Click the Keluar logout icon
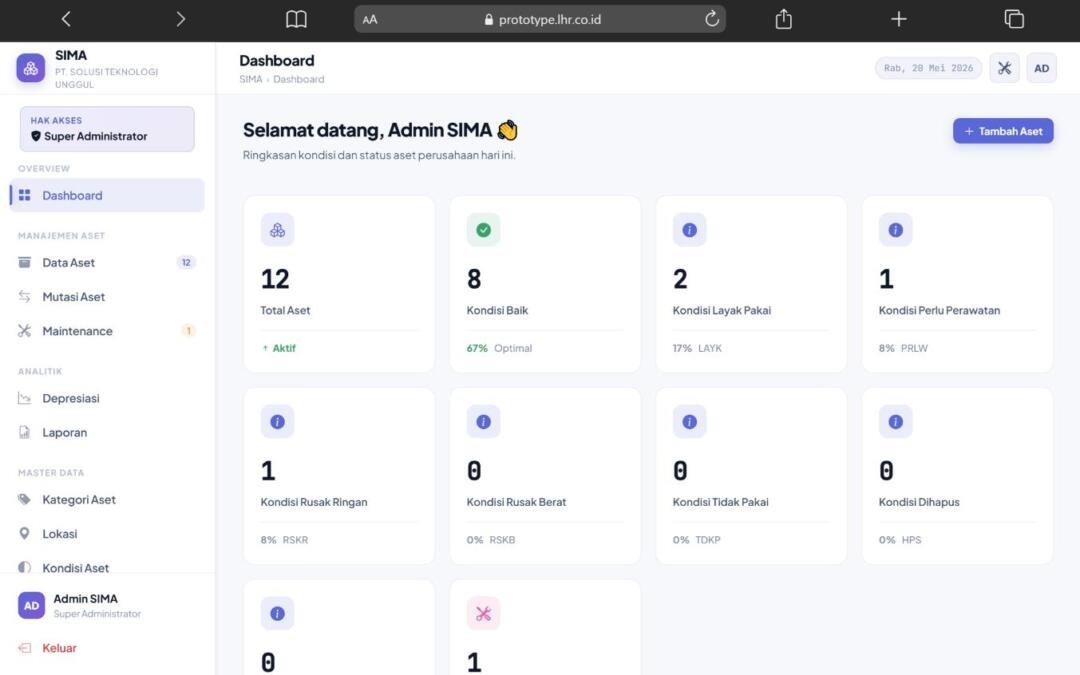 point(25,648)
